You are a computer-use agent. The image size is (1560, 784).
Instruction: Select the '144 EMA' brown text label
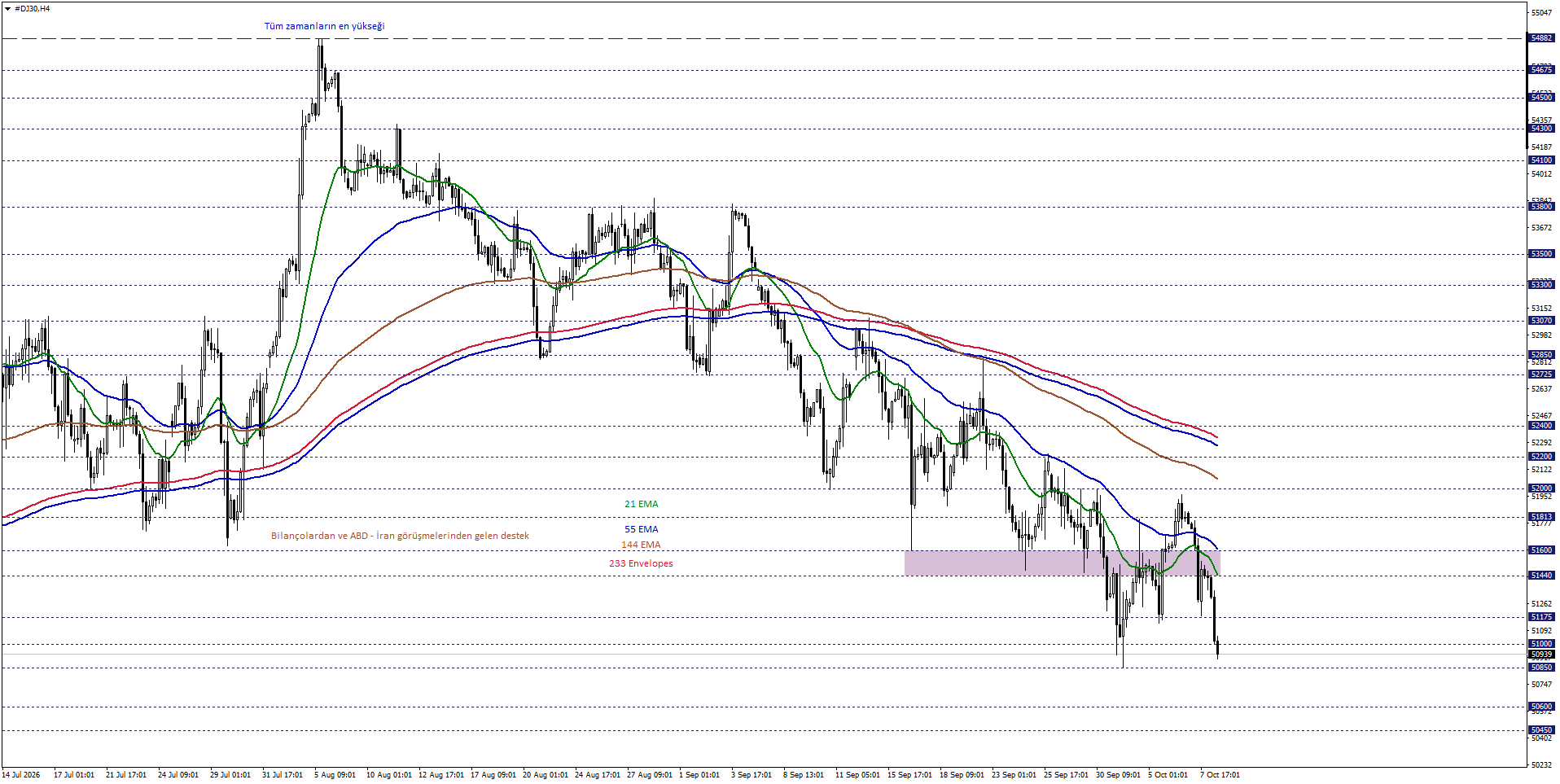tap(641, 545)
